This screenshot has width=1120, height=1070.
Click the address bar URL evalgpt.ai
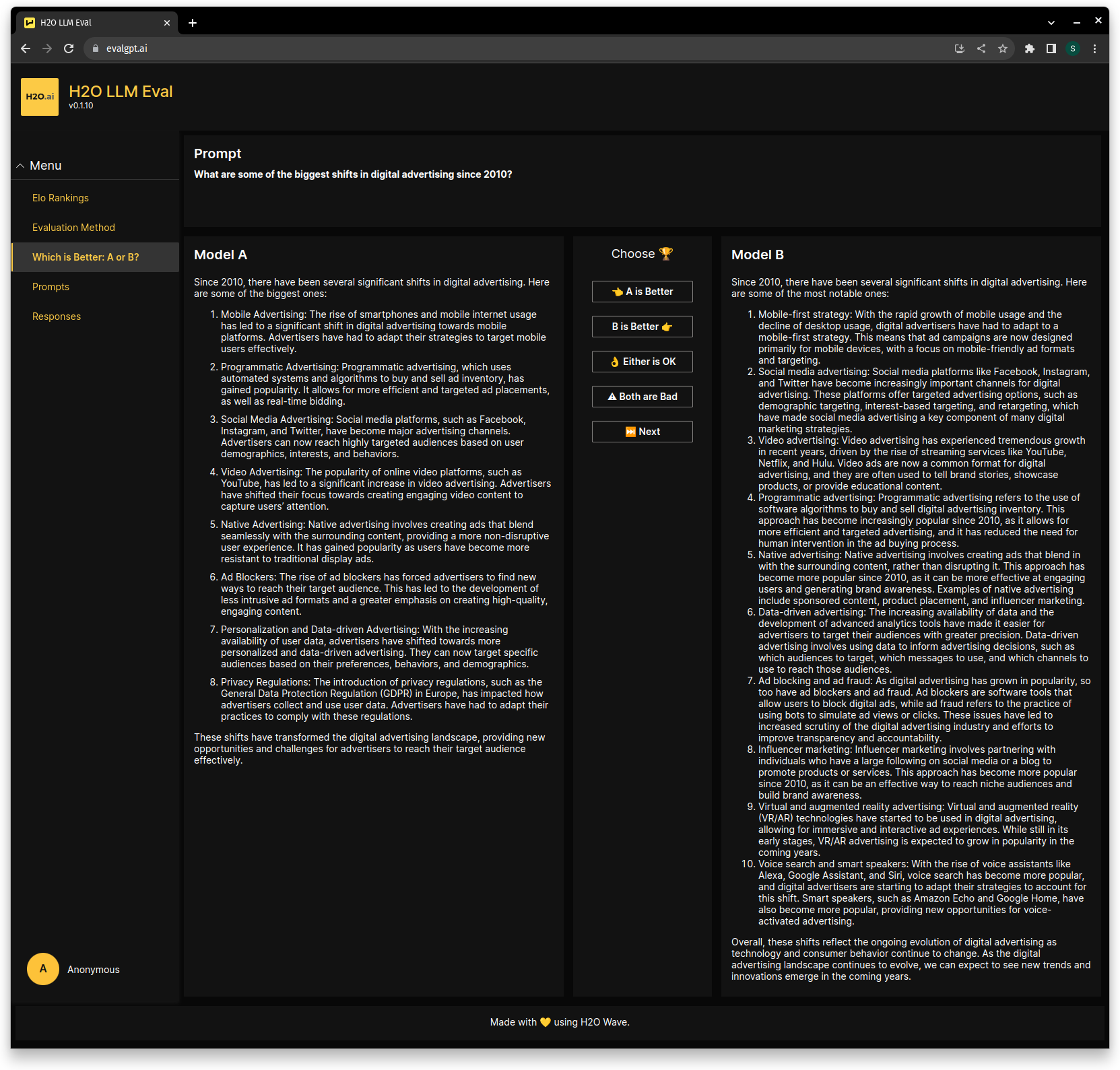127,48
